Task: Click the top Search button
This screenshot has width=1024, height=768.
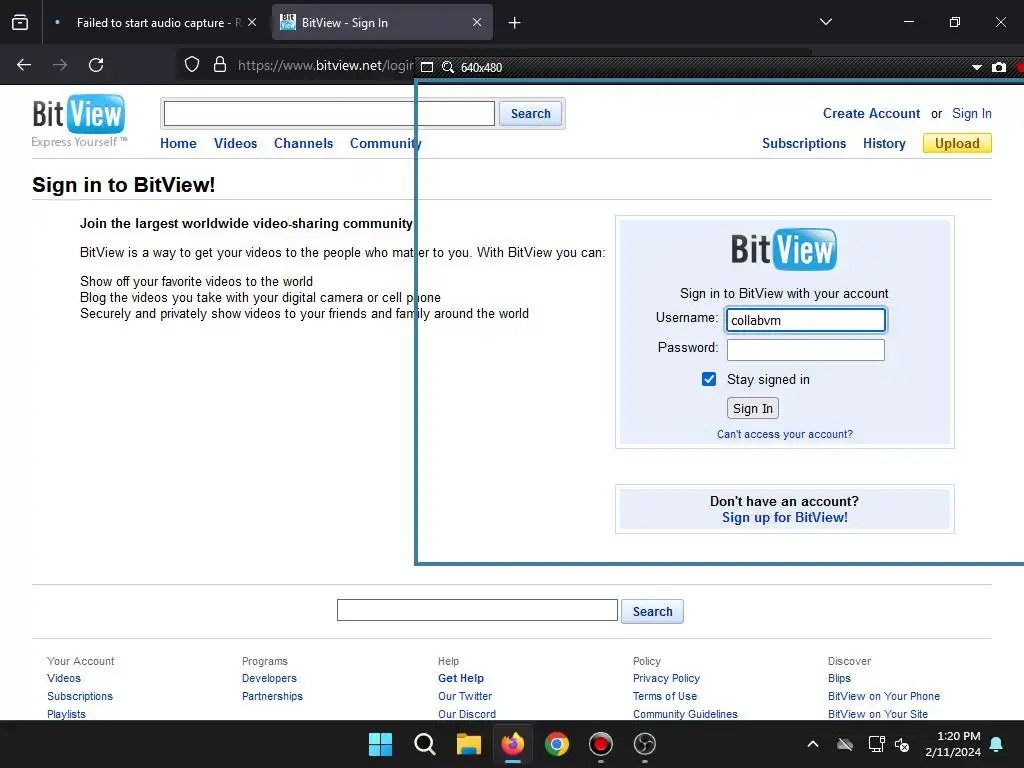Action: [530, 114]
